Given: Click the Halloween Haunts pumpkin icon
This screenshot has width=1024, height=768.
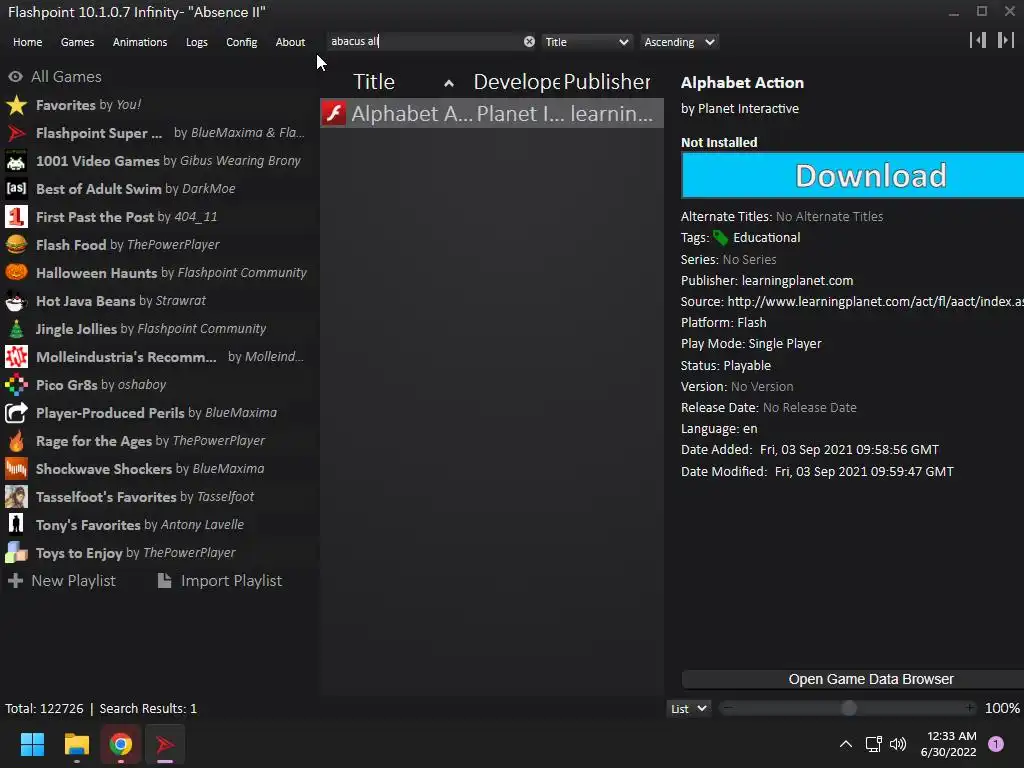Looking at the screenshot, I should pos(16,273).
